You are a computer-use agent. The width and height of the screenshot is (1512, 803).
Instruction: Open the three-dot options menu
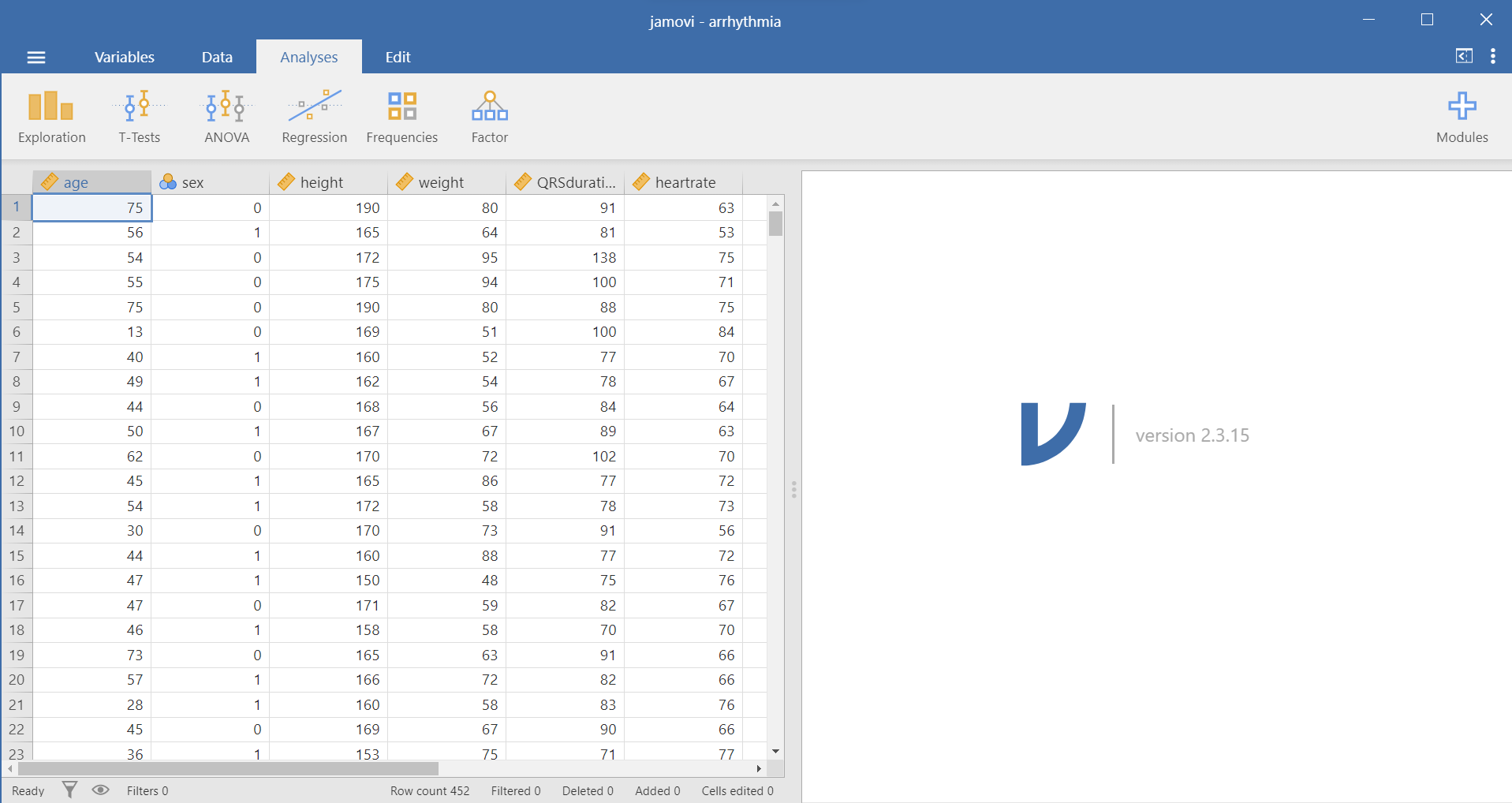click(x=1492, y=56)
